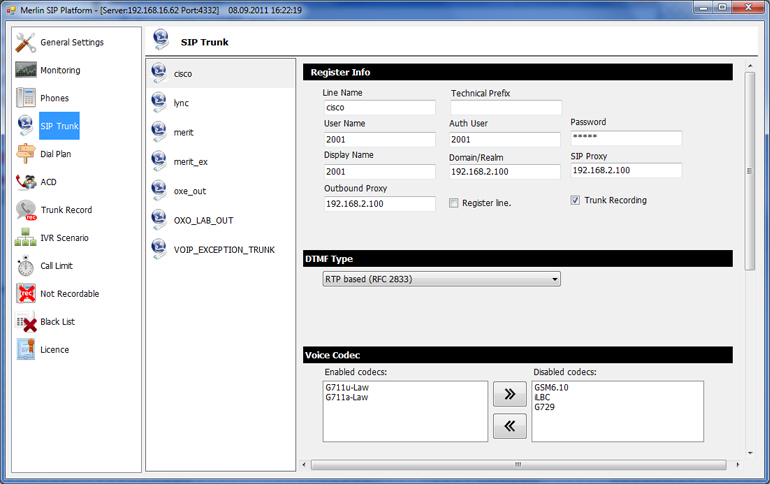This screenshot has height=484, width=770.
Task: Open the Licence section
Action: pyautogui.click(x=54, y=350)
